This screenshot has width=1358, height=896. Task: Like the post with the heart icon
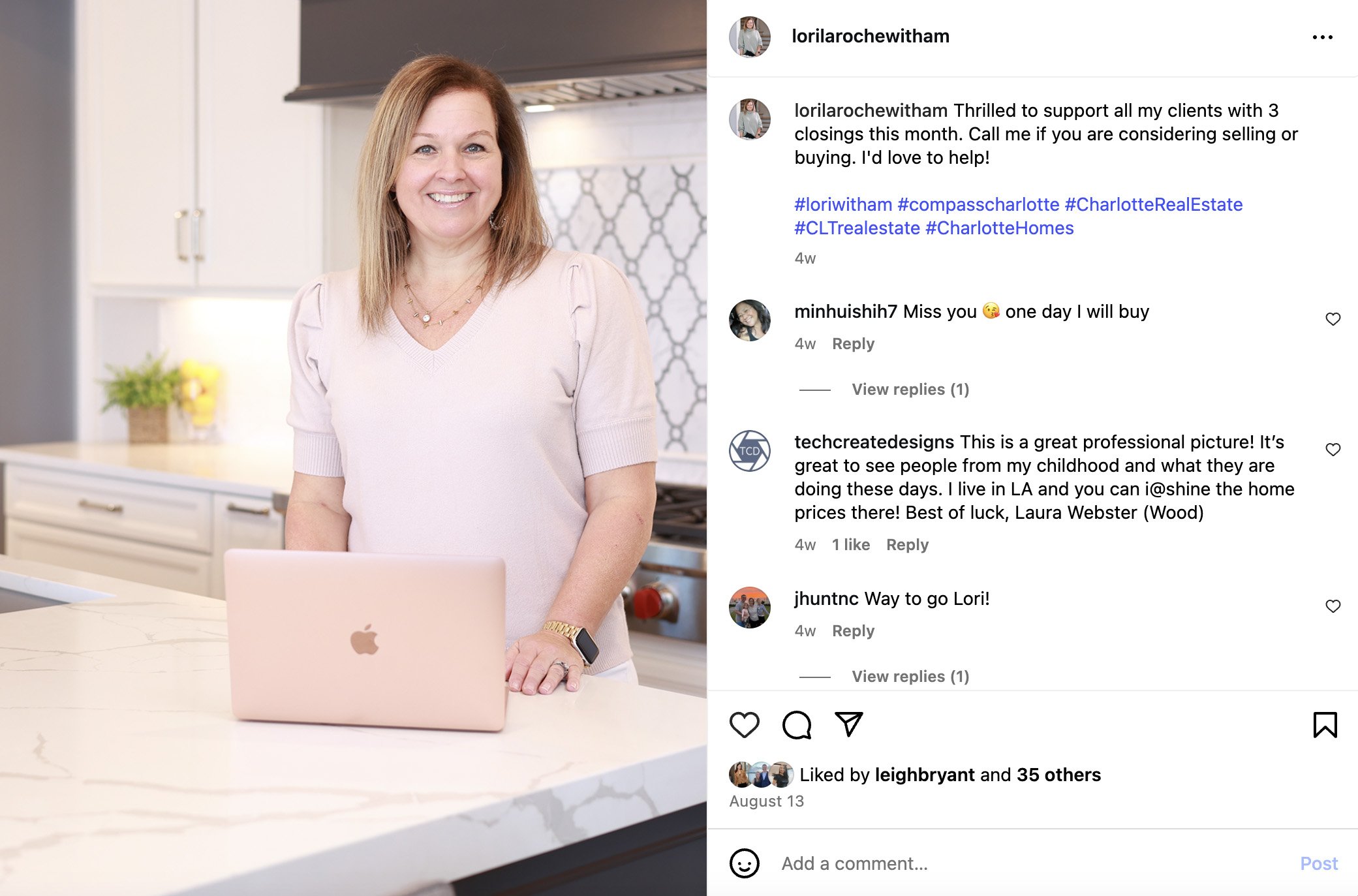744,725
